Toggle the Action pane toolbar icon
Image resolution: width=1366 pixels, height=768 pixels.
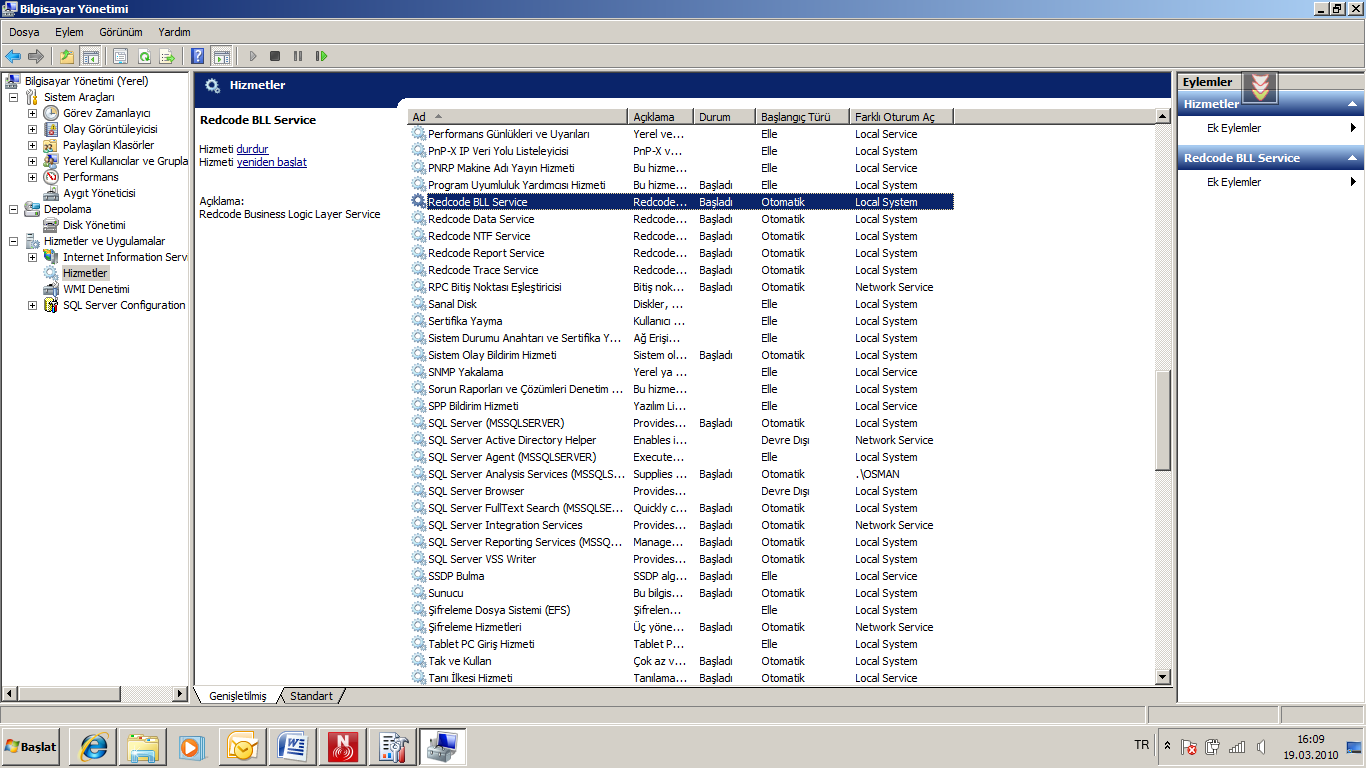[221, 56]
